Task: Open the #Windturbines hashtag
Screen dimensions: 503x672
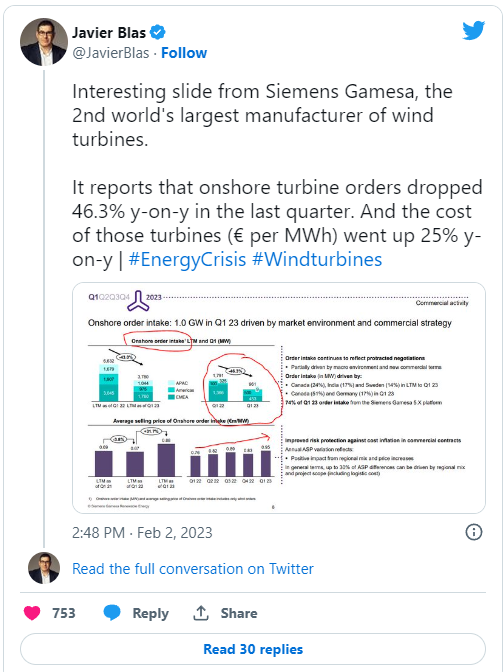Action: pos(317,259)
